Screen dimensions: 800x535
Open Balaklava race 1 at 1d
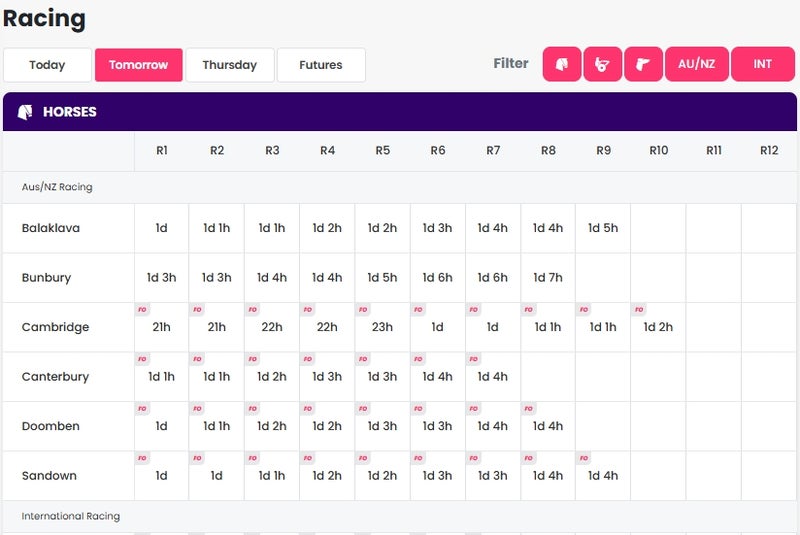162,228
